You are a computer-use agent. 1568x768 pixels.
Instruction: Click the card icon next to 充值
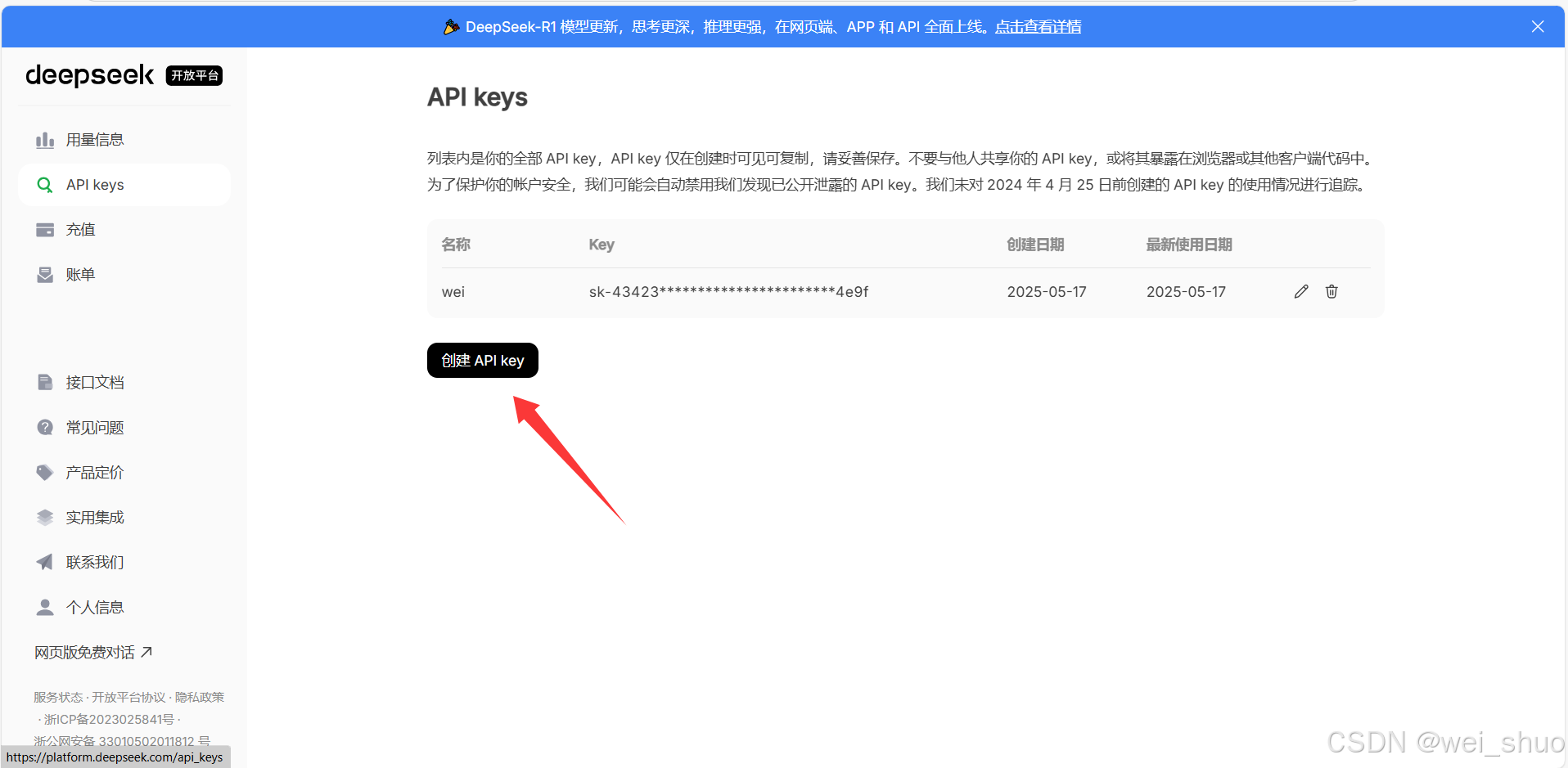tap(45, 230)
